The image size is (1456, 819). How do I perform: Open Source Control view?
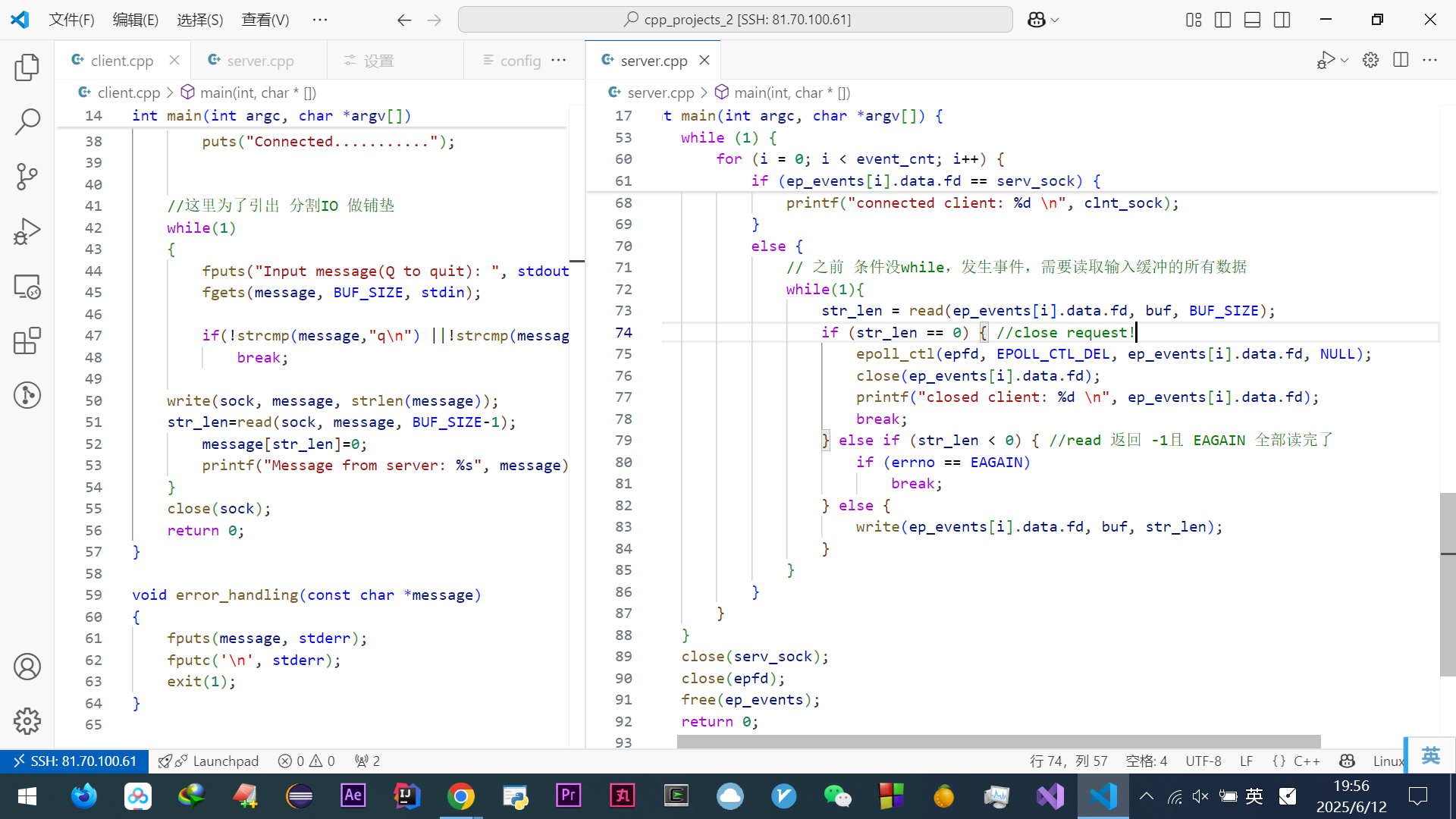(27, 177)
